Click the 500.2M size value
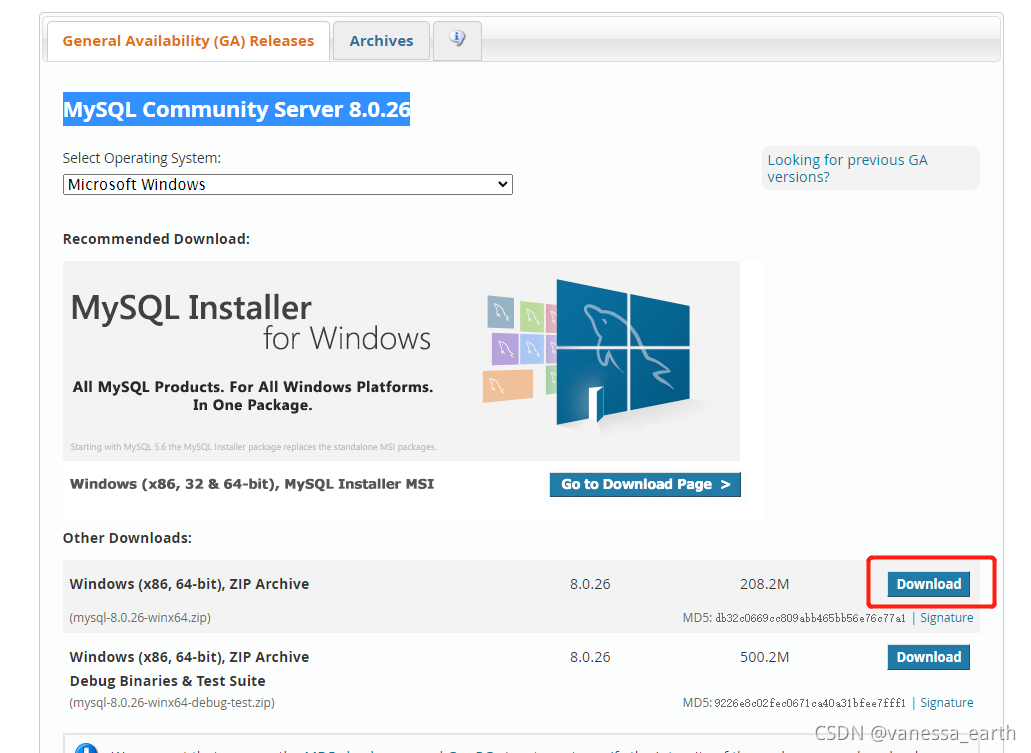Screen dimensions: 1031x753 (x=764, y=657)
